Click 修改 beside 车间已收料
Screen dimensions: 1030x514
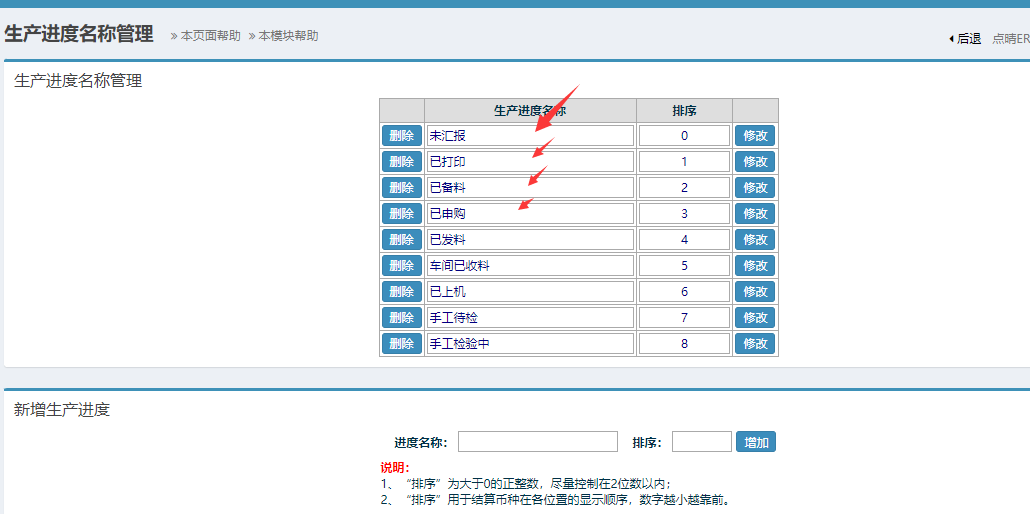click(755, 266)
